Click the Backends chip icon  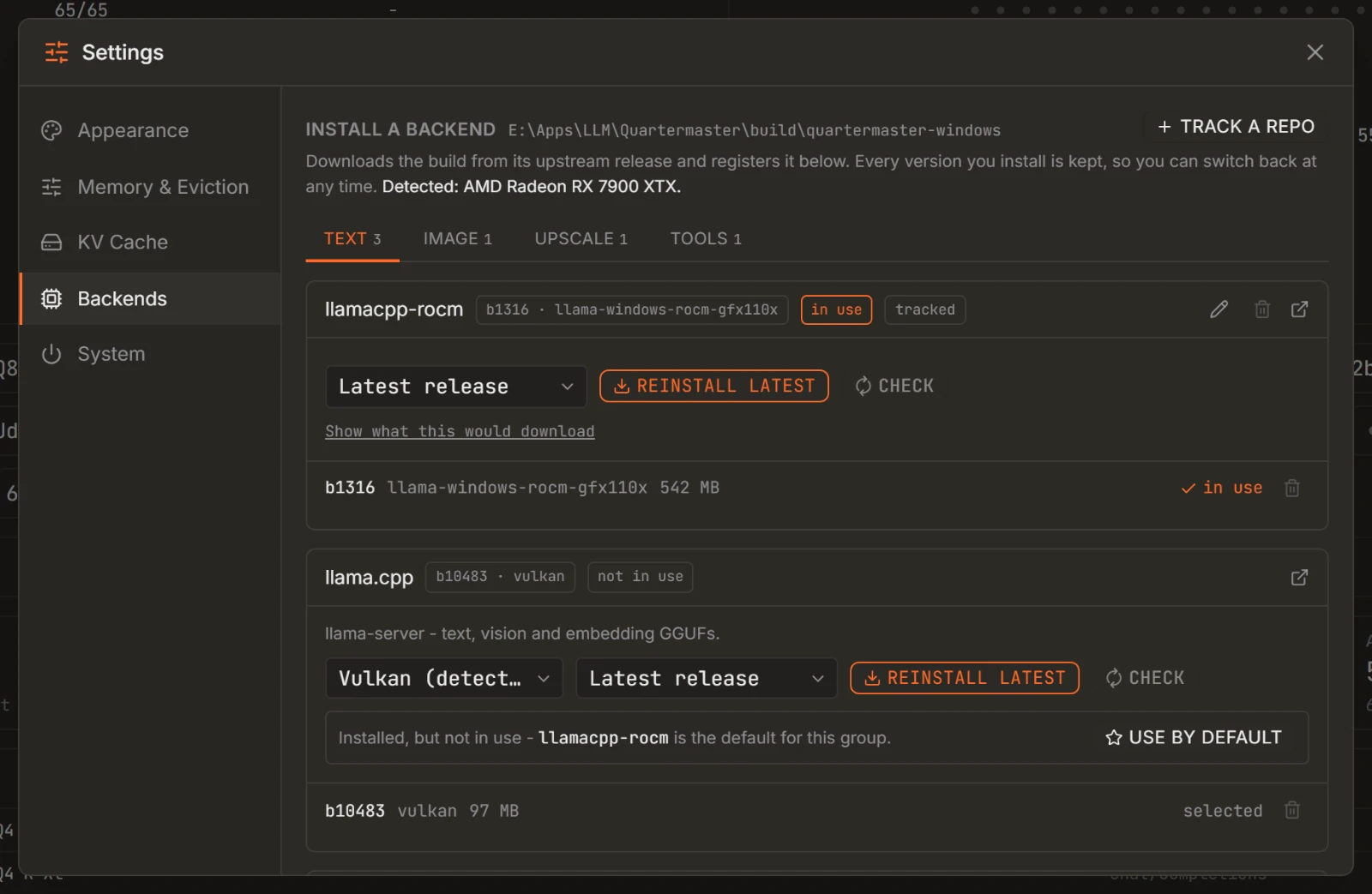[51, 298]
